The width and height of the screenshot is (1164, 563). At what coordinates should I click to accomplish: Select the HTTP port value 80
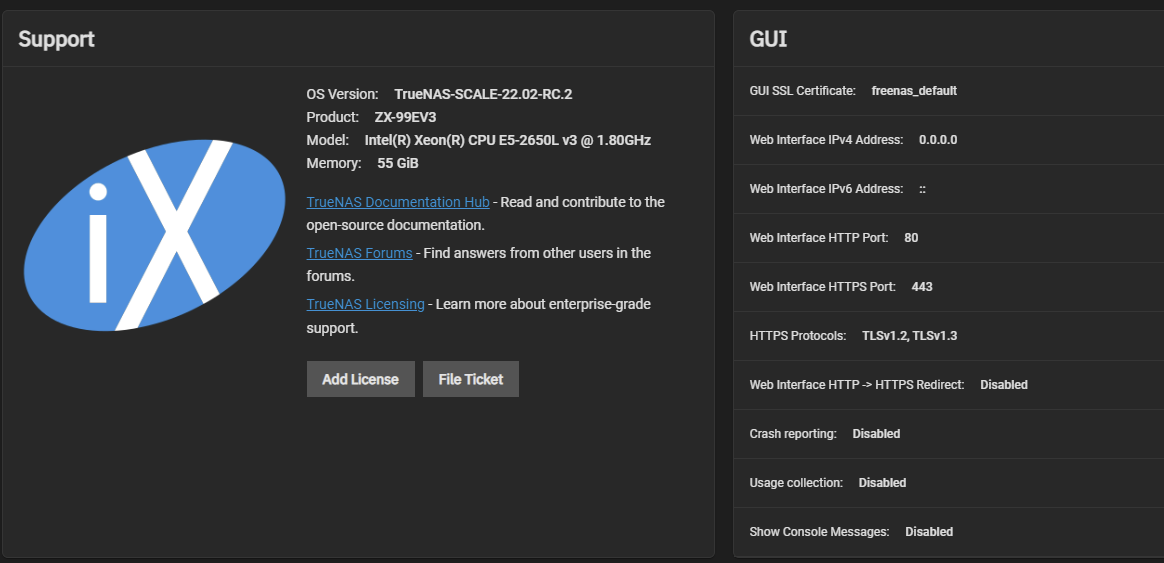[x=911, y=238]
